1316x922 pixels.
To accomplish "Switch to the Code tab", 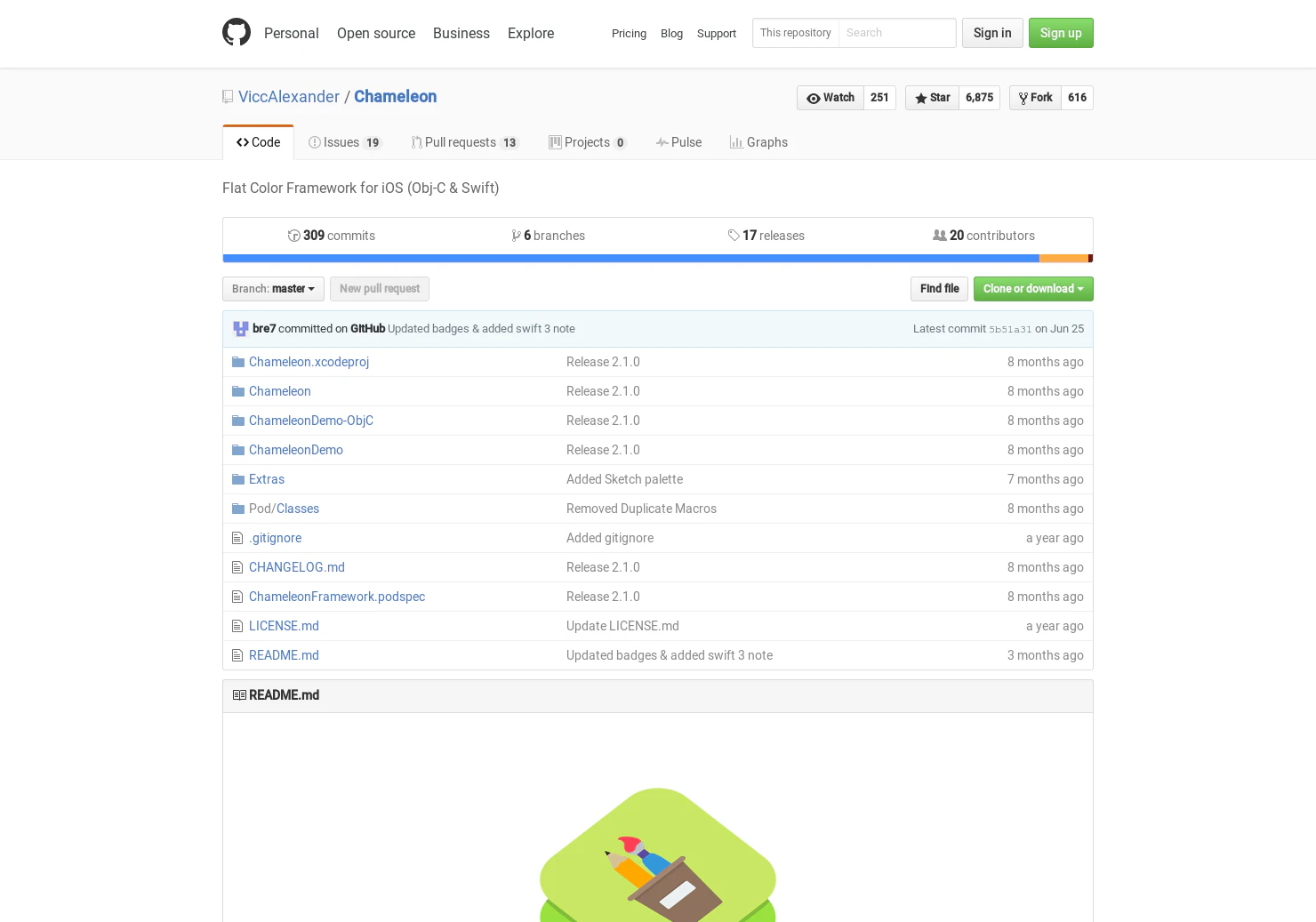I will pyautogui.click(x=258, y=142).
